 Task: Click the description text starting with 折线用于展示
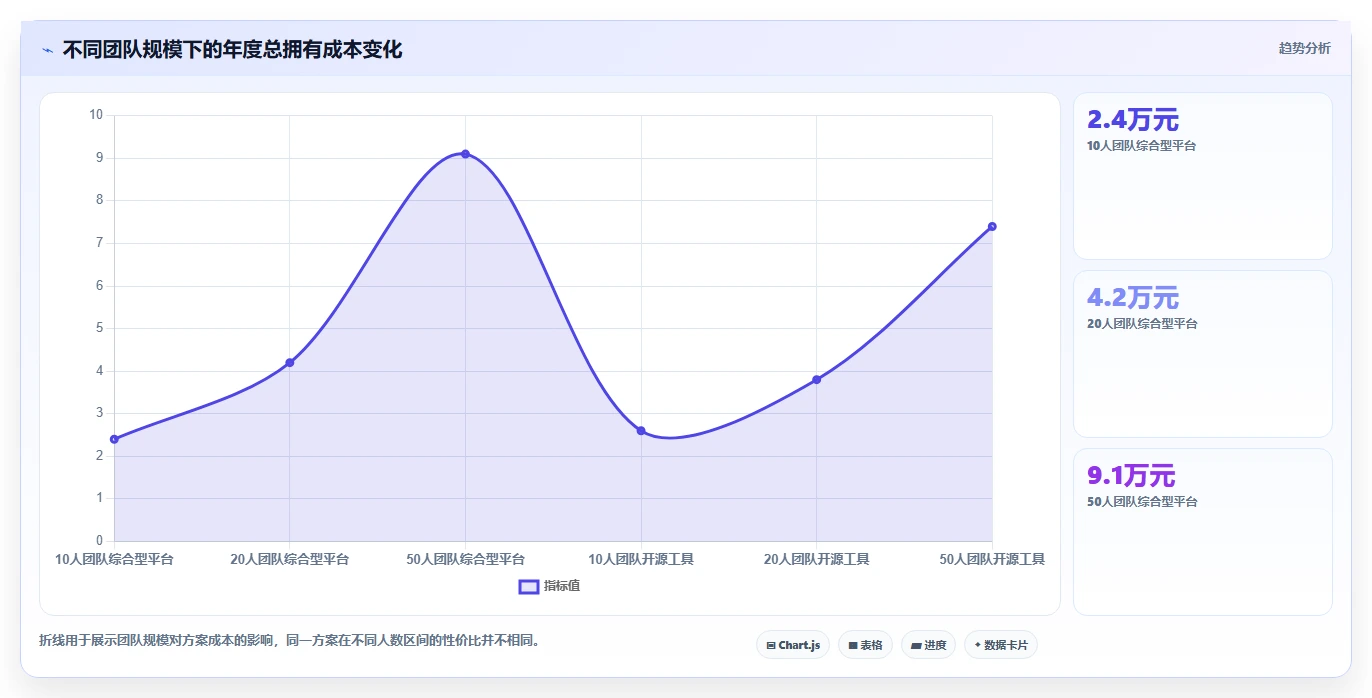(x=290, y=640)
